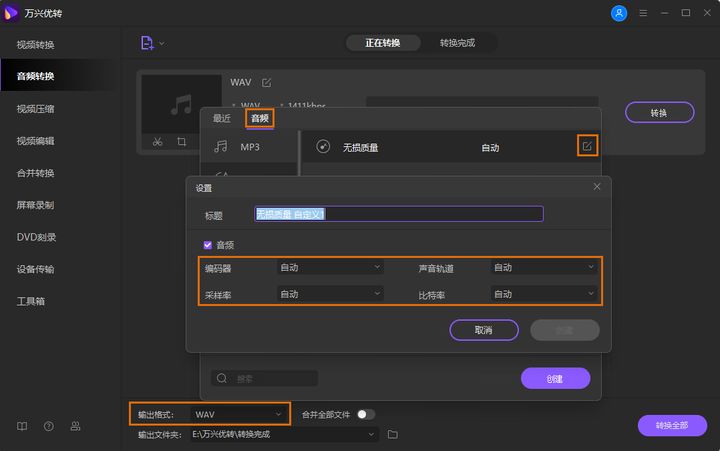
Task: Open the output folder icon
Action: (393, 434)
